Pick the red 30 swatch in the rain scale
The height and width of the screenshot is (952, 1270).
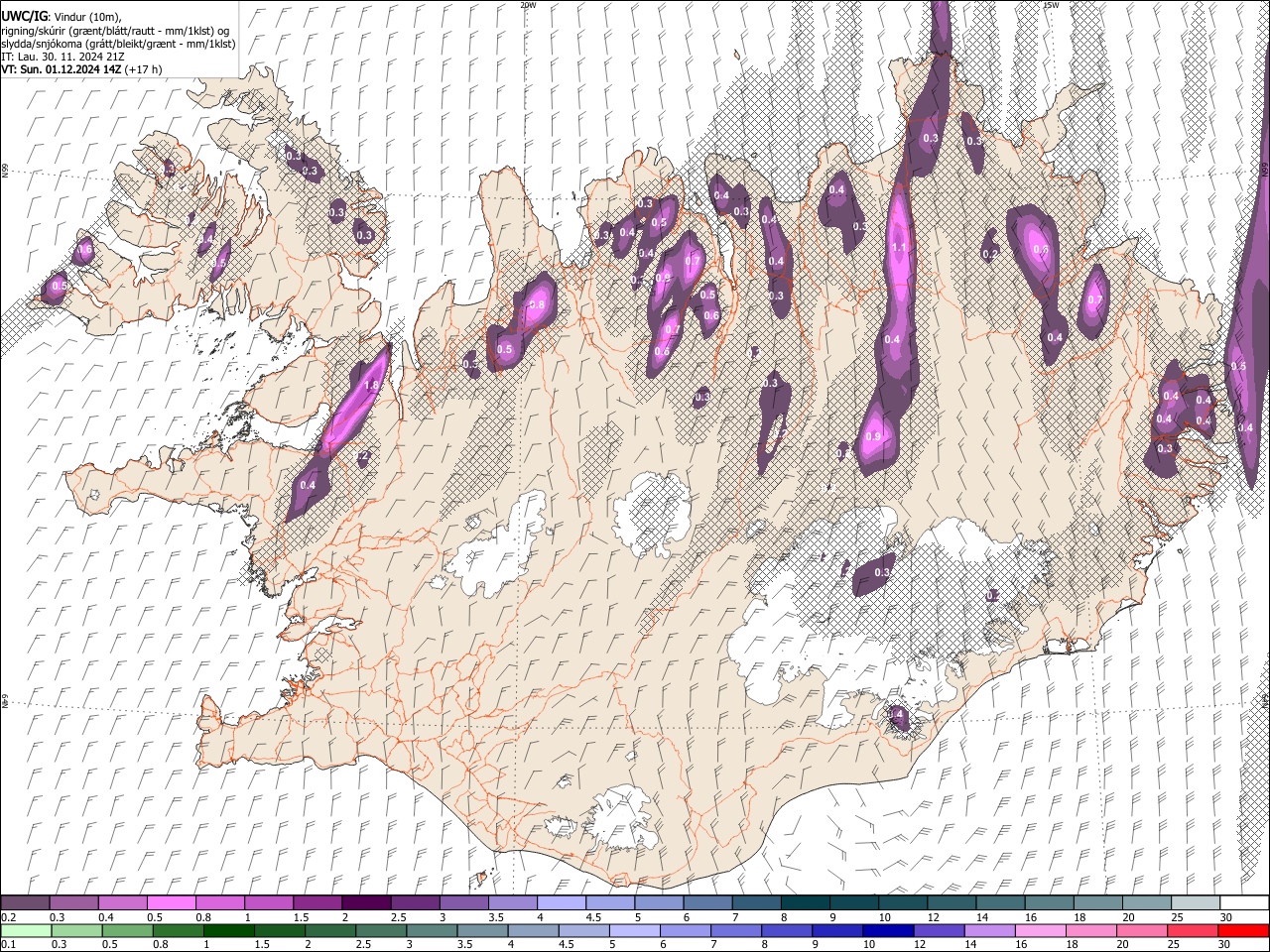[1243, 930]
